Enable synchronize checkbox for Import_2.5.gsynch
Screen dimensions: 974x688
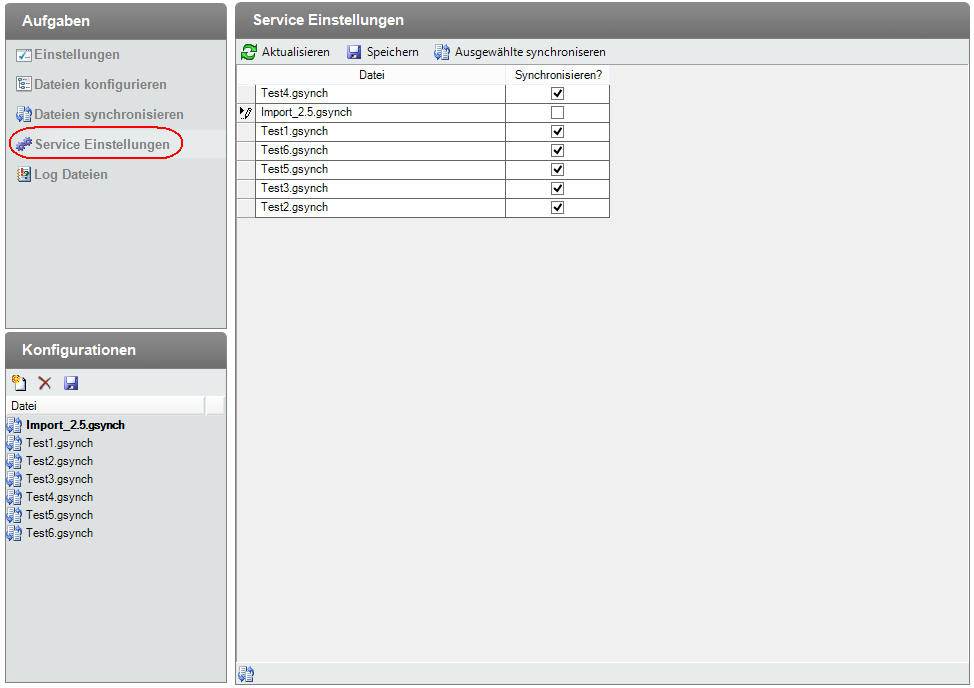coord(557,112)
